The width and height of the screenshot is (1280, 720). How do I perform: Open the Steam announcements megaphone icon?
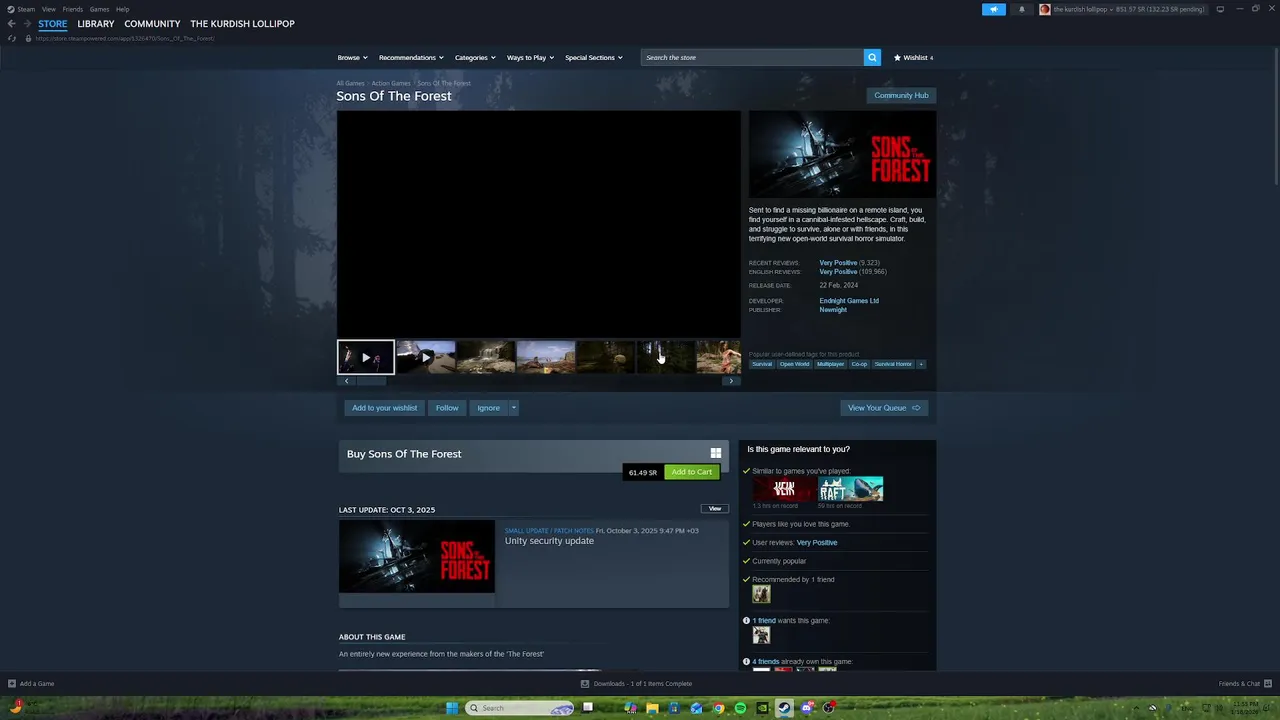coord(994,9)
